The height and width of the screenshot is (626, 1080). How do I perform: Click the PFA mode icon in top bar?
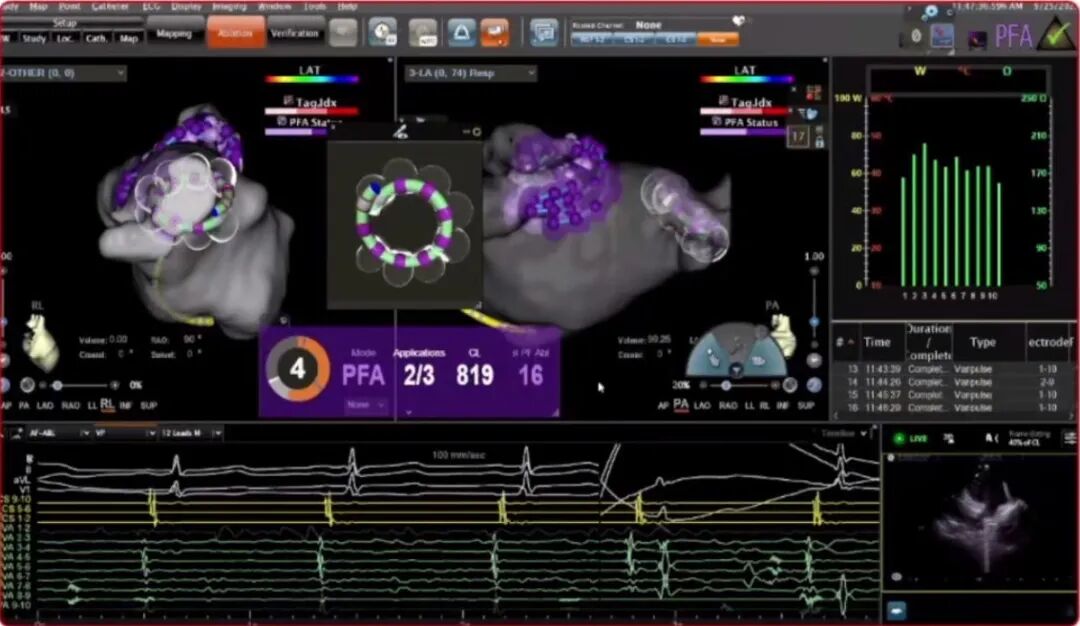coord(1012,37)
